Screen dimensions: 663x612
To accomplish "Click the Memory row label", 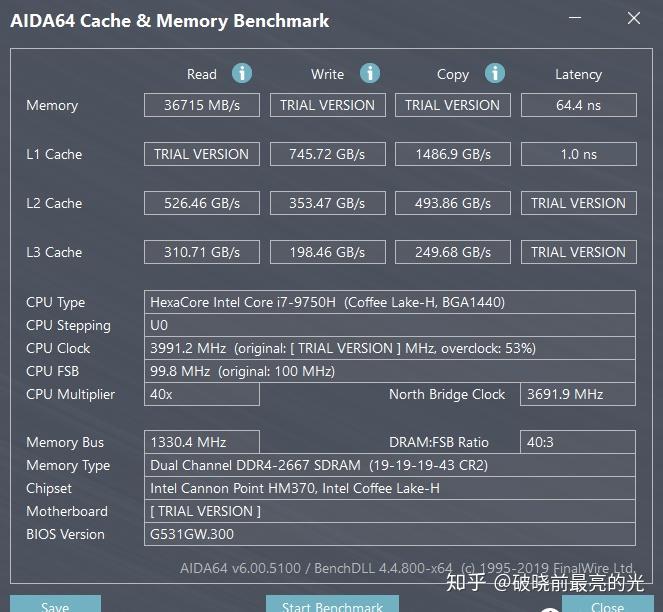I will point(52,105).
